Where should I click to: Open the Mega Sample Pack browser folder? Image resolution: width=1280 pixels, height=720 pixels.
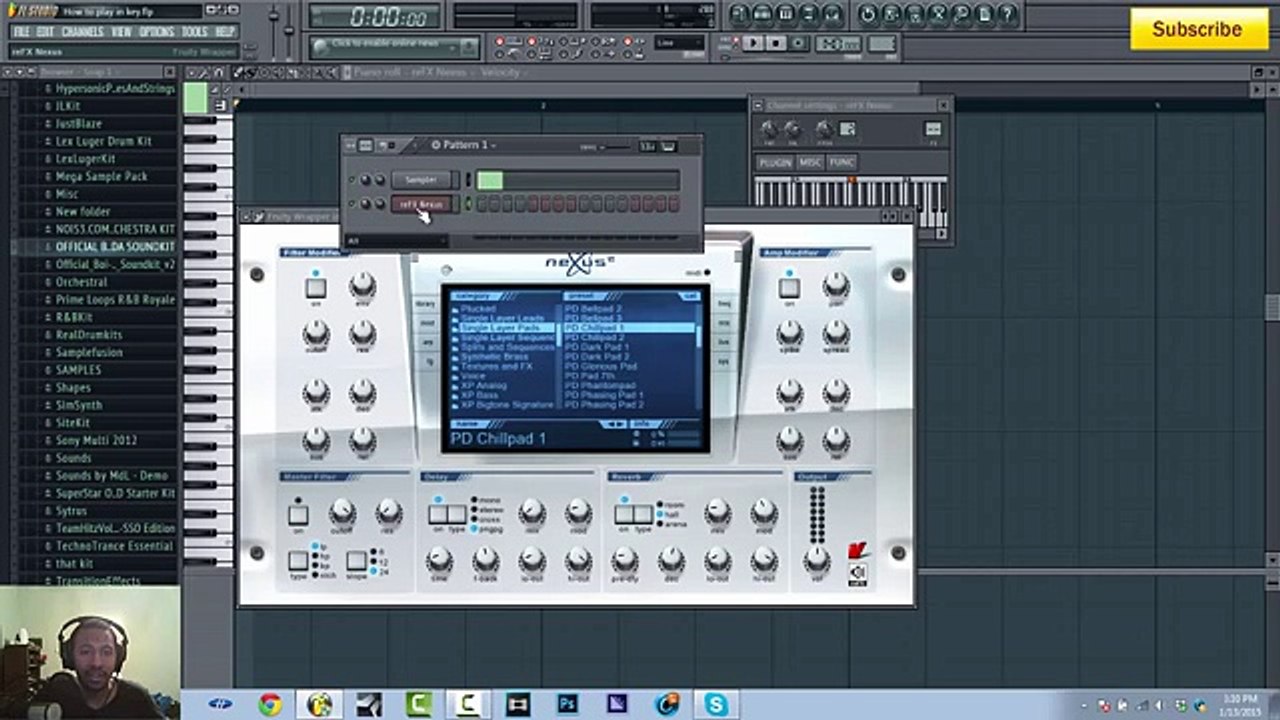pos(101,176)
